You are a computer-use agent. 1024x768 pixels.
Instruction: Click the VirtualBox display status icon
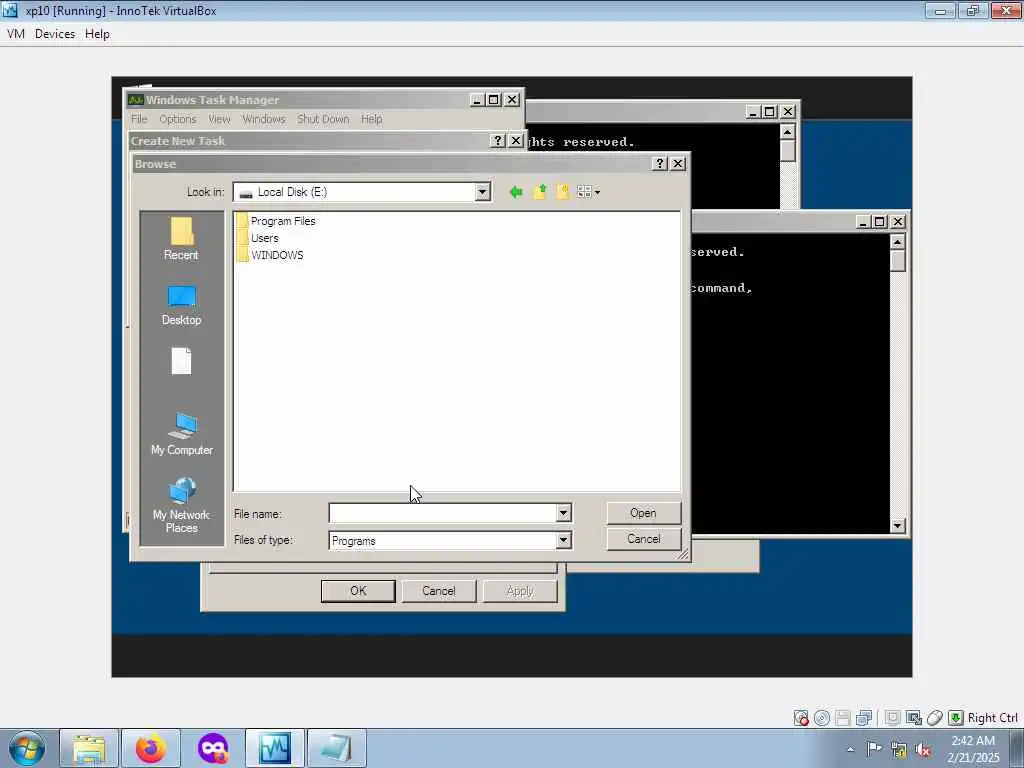click(892, 718)
